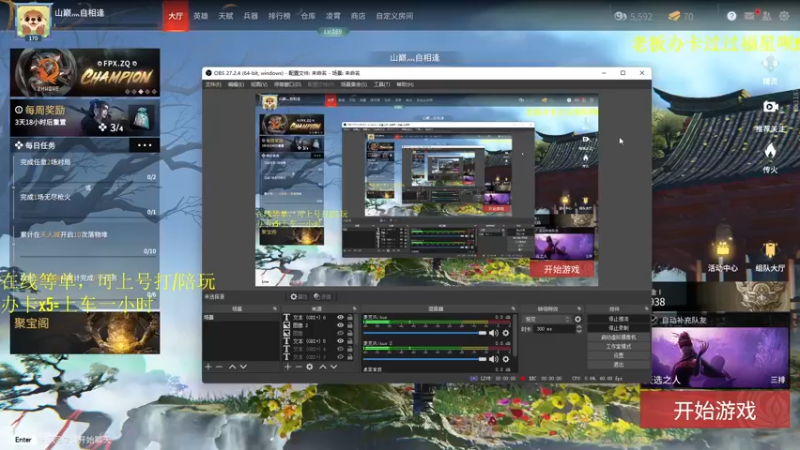Image resolution: width=800 pixels, height=450 pixels.
Task: Open the 传火 flame icon
Action: tap(770, 151)
